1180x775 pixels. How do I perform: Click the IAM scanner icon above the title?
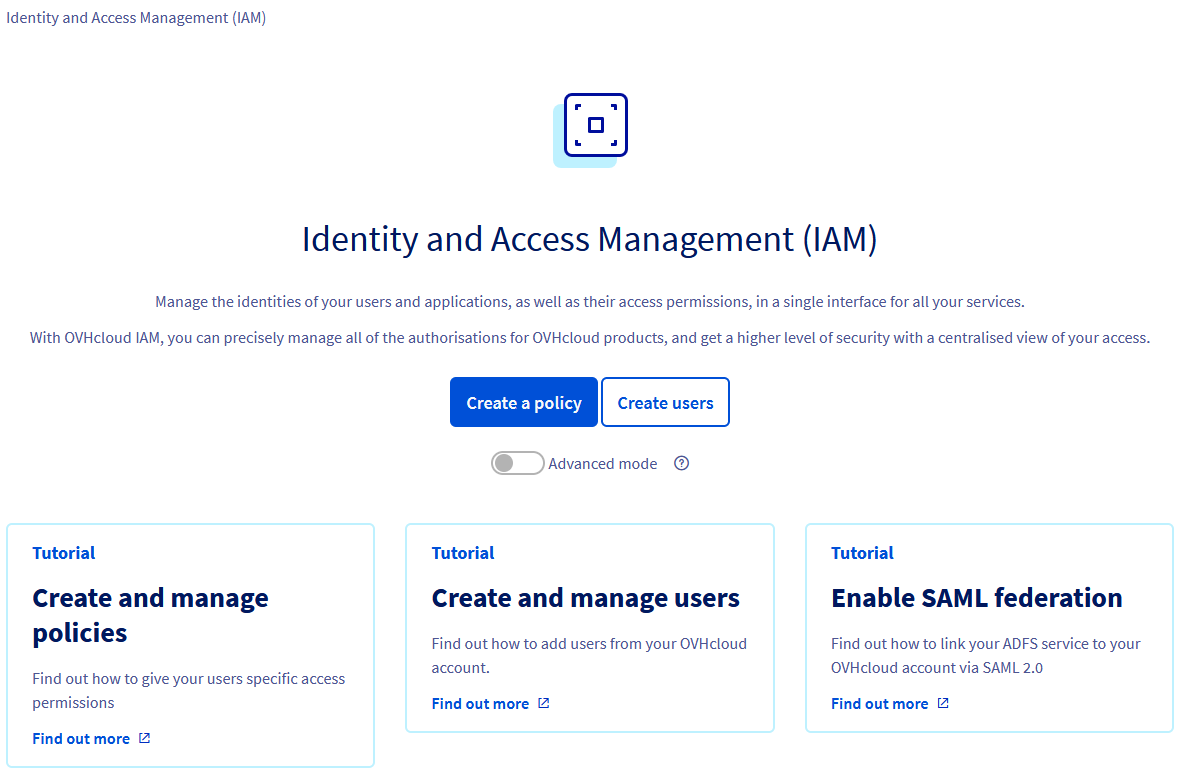click(594, 125)
